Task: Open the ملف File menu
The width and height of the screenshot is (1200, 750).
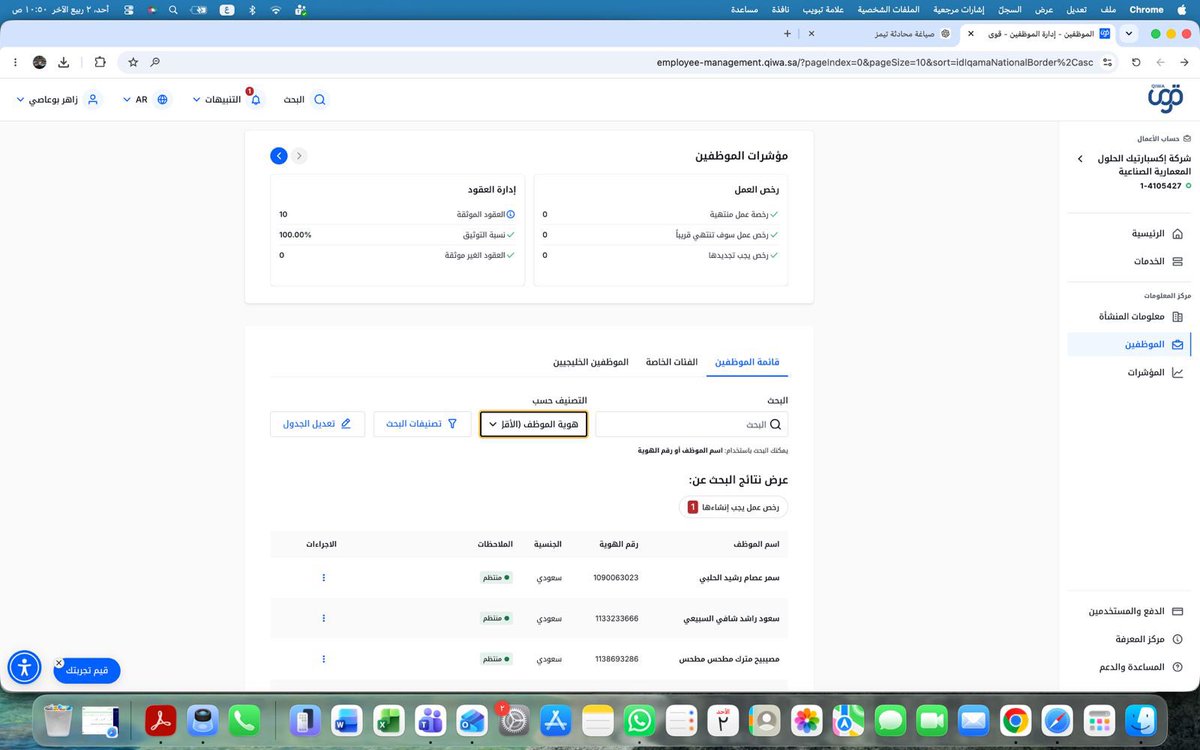Action: point(1107,9)
